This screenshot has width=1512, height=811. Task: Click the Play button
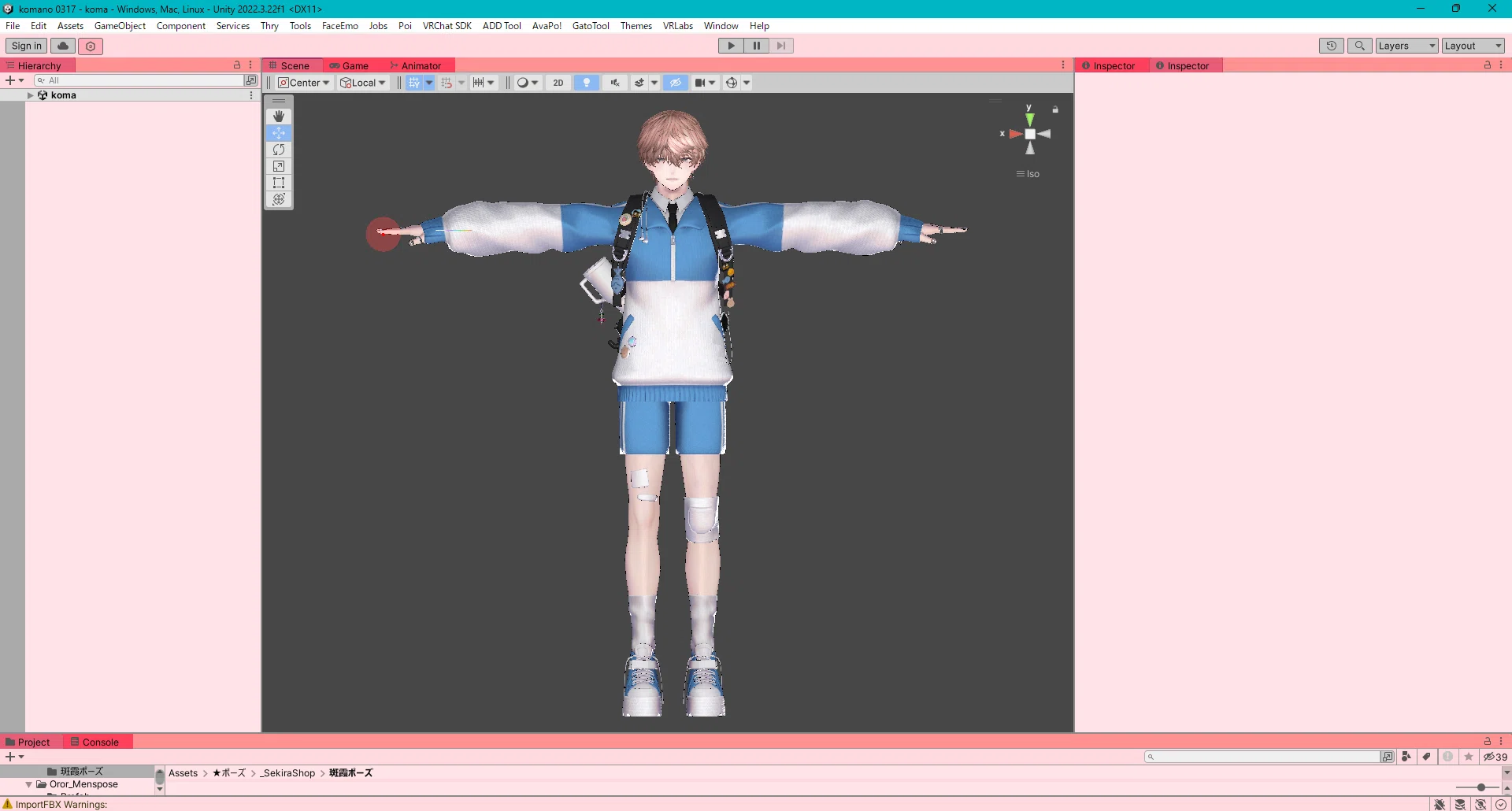[731, 46]
